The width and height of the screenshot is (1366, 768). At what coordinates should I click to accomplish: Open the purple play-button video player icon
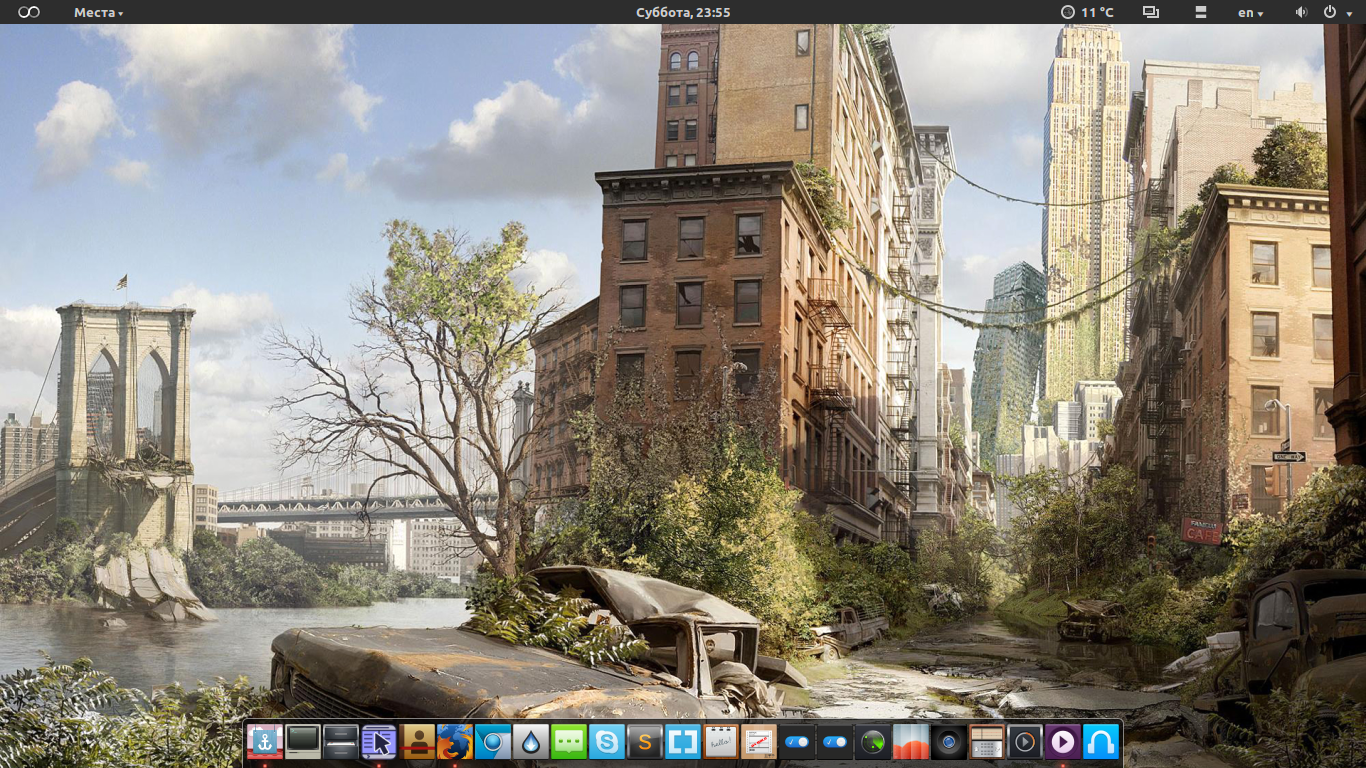[x=1063, y=742]
